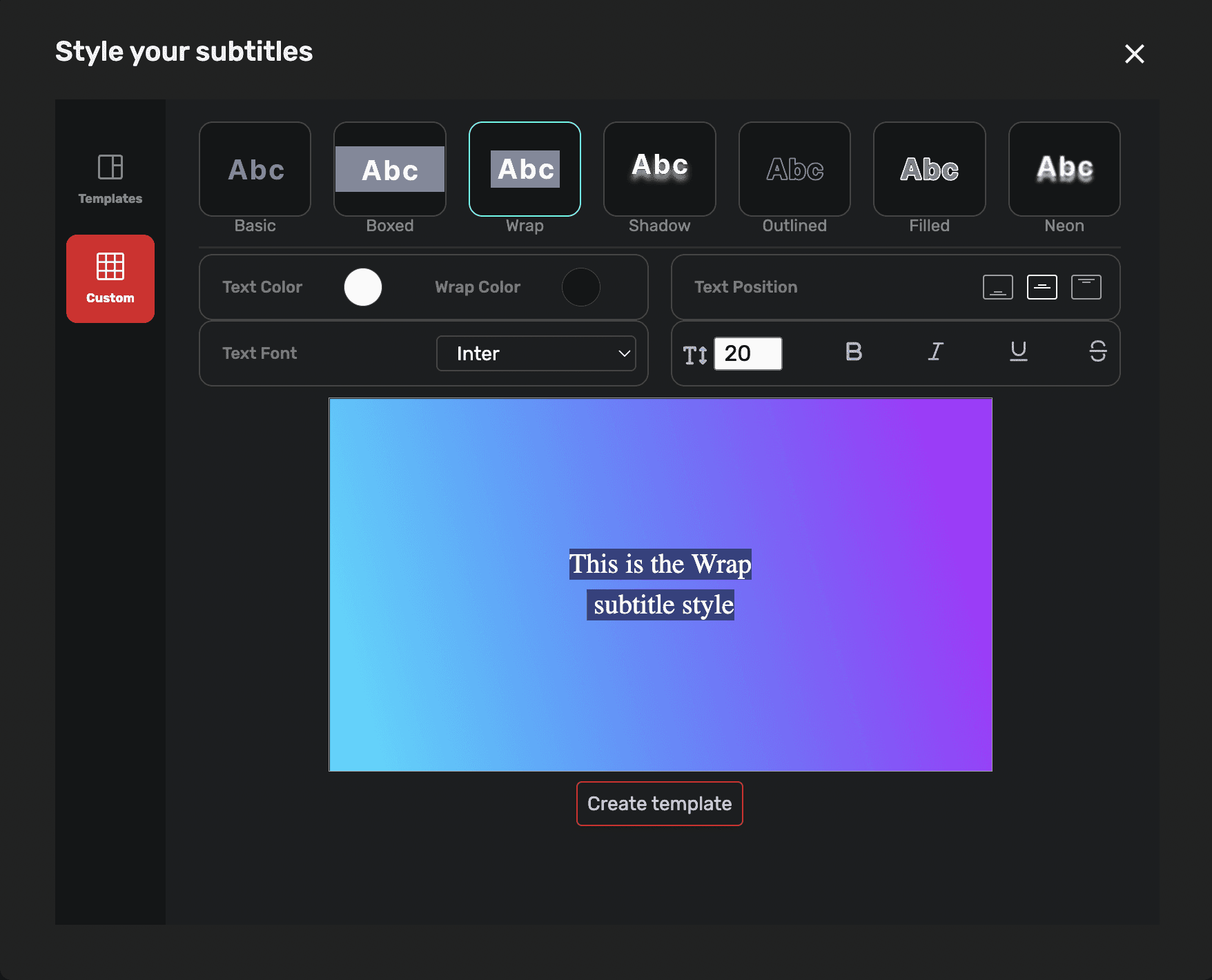The width and height of the screenshot is (1212, 980).
Task: Select the Custom sidebar tab
Action: coord(110,279)
